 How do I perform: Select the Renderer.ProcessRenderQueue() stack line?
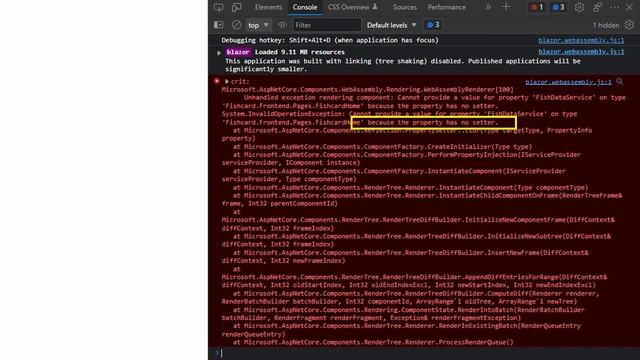pyautogui.click(x=373, y=342)
